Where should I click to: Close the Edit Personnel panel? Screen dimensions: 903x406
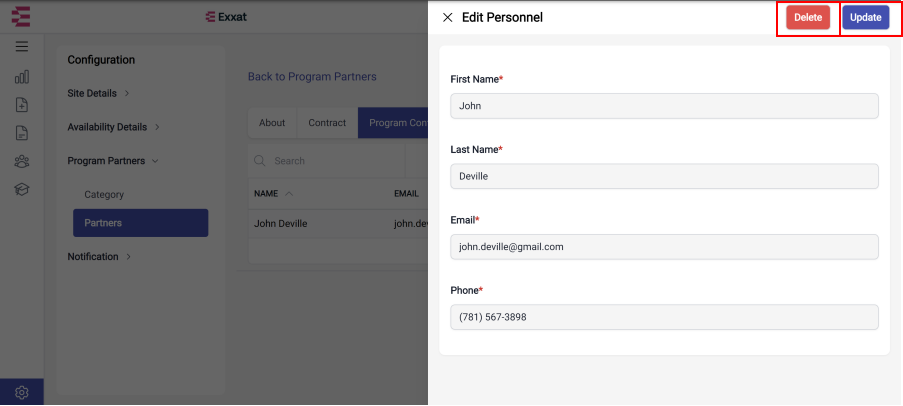[x=447, y=17]
